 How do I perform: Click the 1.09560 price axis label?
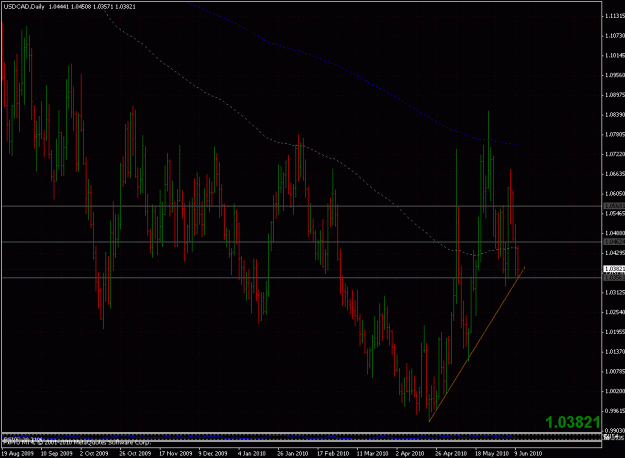click(614, 75)
